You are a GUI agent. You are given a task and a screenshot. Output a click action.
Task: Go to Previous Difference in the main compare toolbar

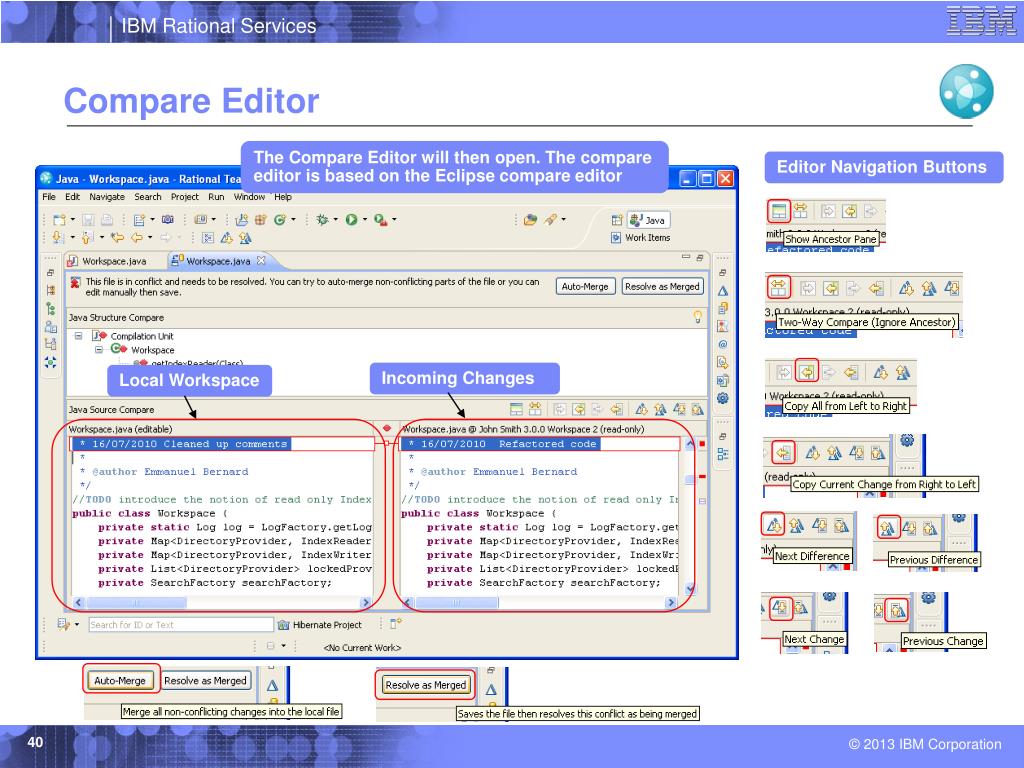click(660, 409)
